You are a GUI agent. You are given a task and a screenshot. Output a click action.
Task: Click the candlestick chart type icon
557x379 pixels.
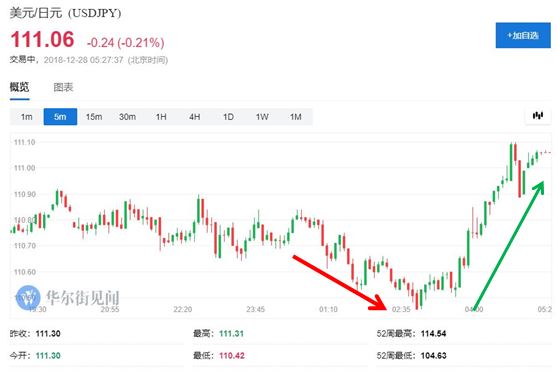tap(538, 116)
